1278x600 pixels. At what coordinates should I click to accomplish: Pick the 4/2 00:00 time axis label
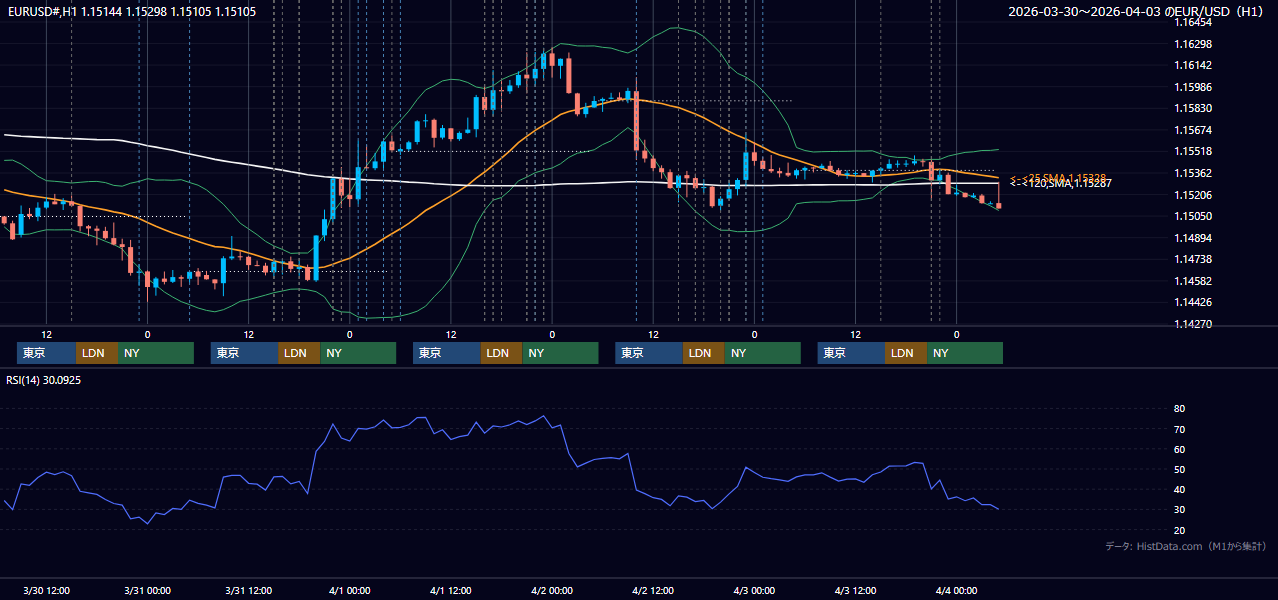pyautogui.click(x=552, y=590)
